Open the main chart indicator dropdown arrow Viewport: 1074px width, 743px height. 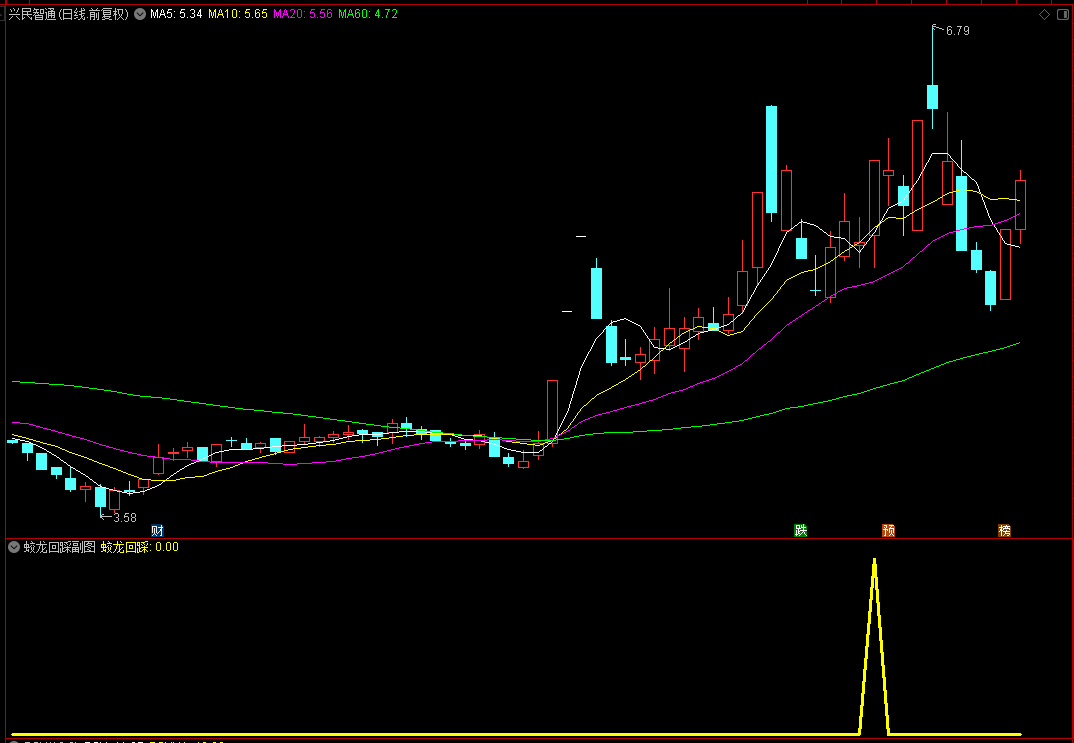coord(140,14)
